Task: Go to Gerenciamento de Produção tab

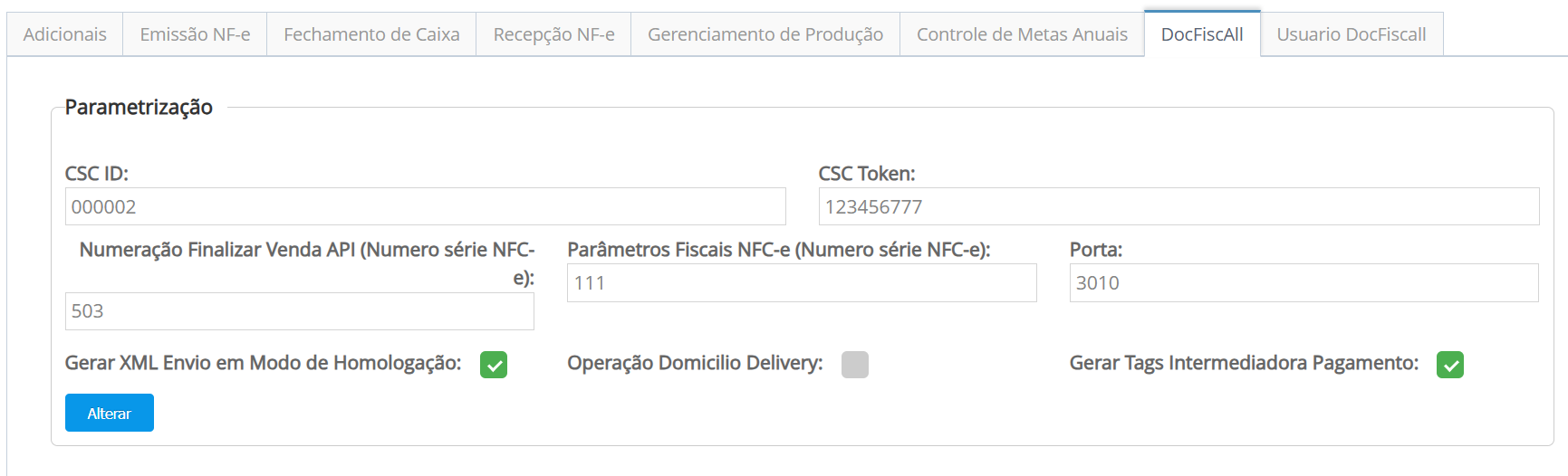Action: (765, 34)
